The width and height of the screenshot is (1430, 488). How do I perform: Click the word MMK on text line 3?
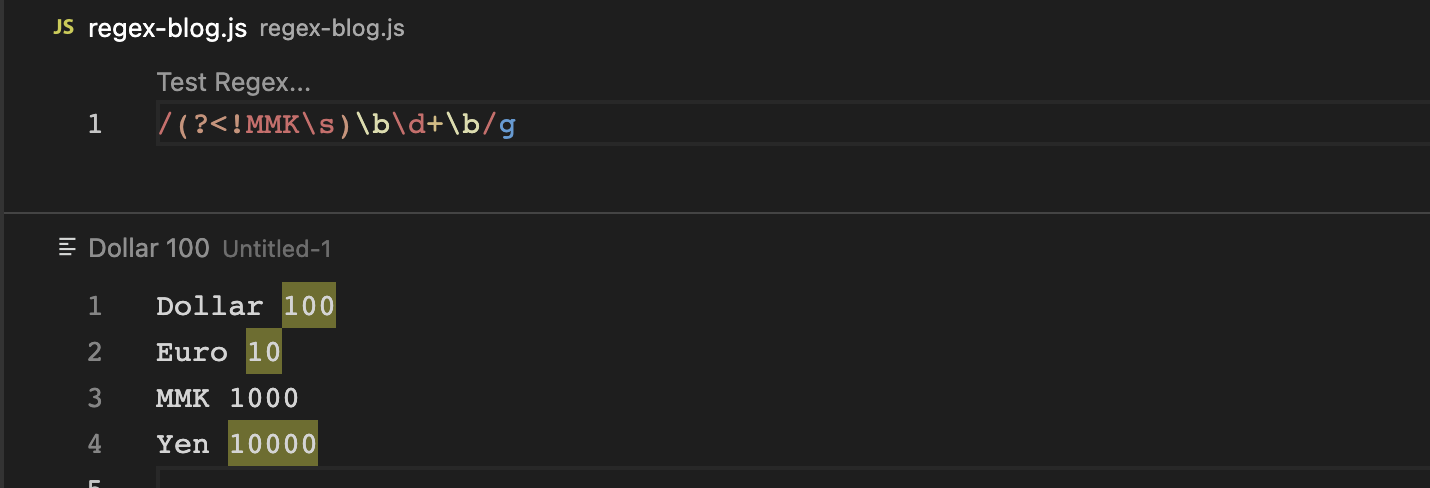point(183,398)
